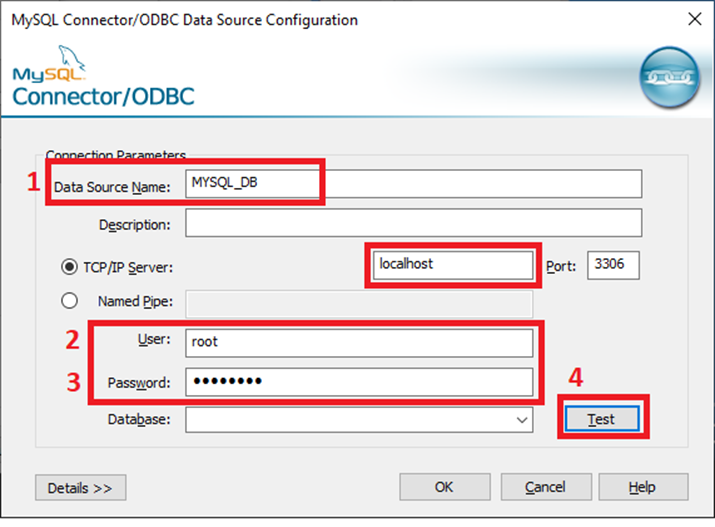The height and width of the screenshot is (527, 715).
Task: Click the Test connection button
Action: (x=602, y=418)
